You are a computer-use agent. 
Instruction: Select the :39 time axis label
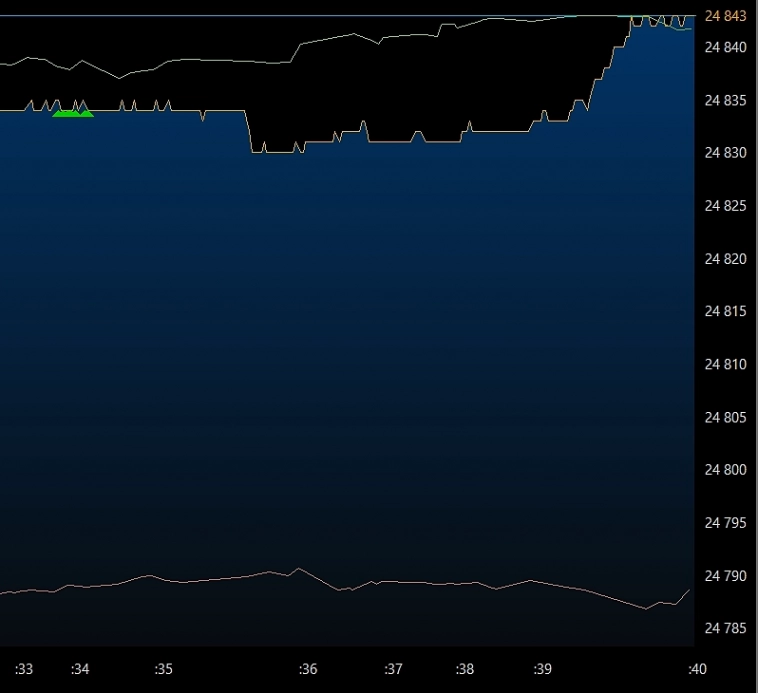542,668
